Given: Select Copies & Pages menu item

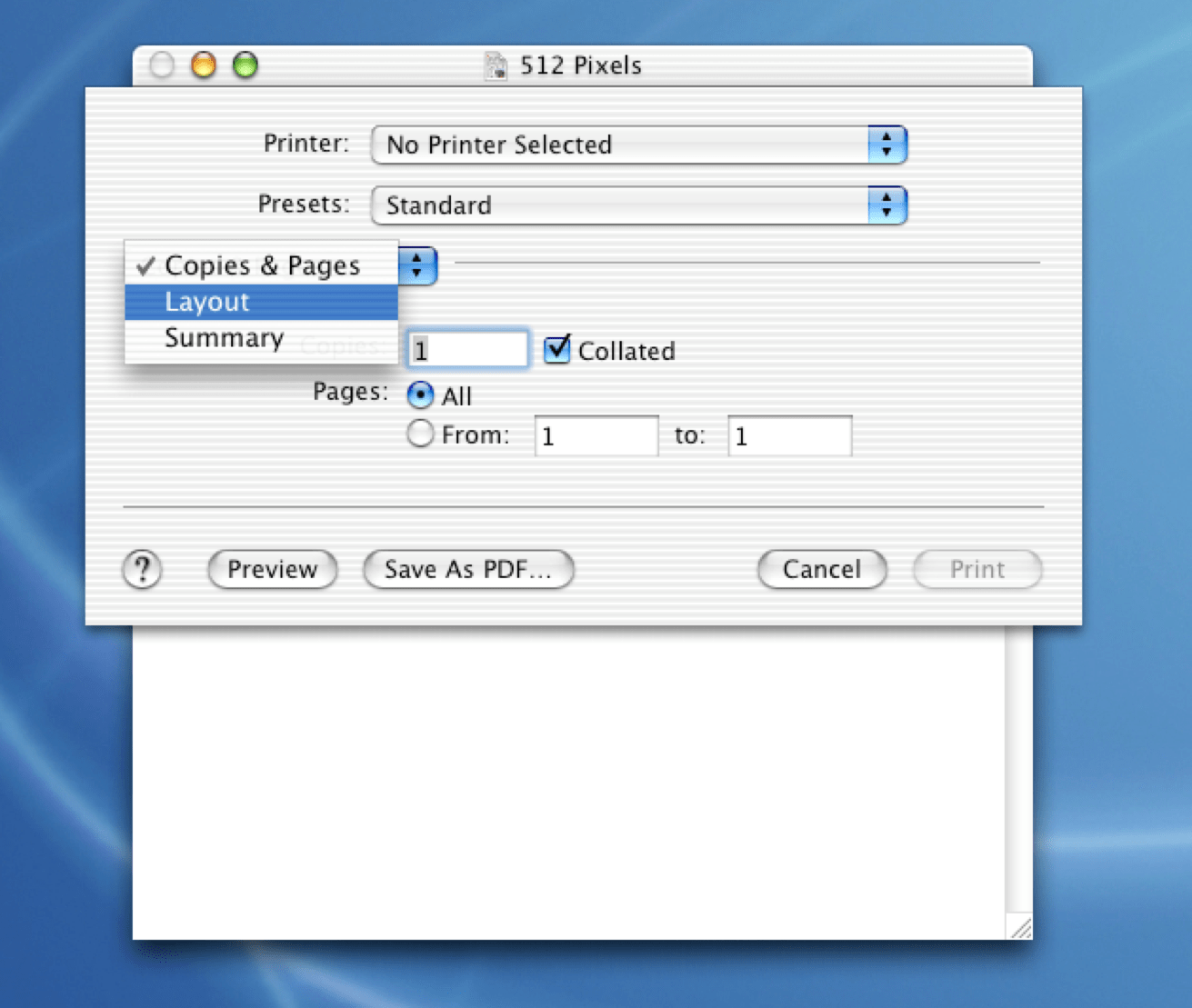Looking at the screenshot, I should 261,265.
